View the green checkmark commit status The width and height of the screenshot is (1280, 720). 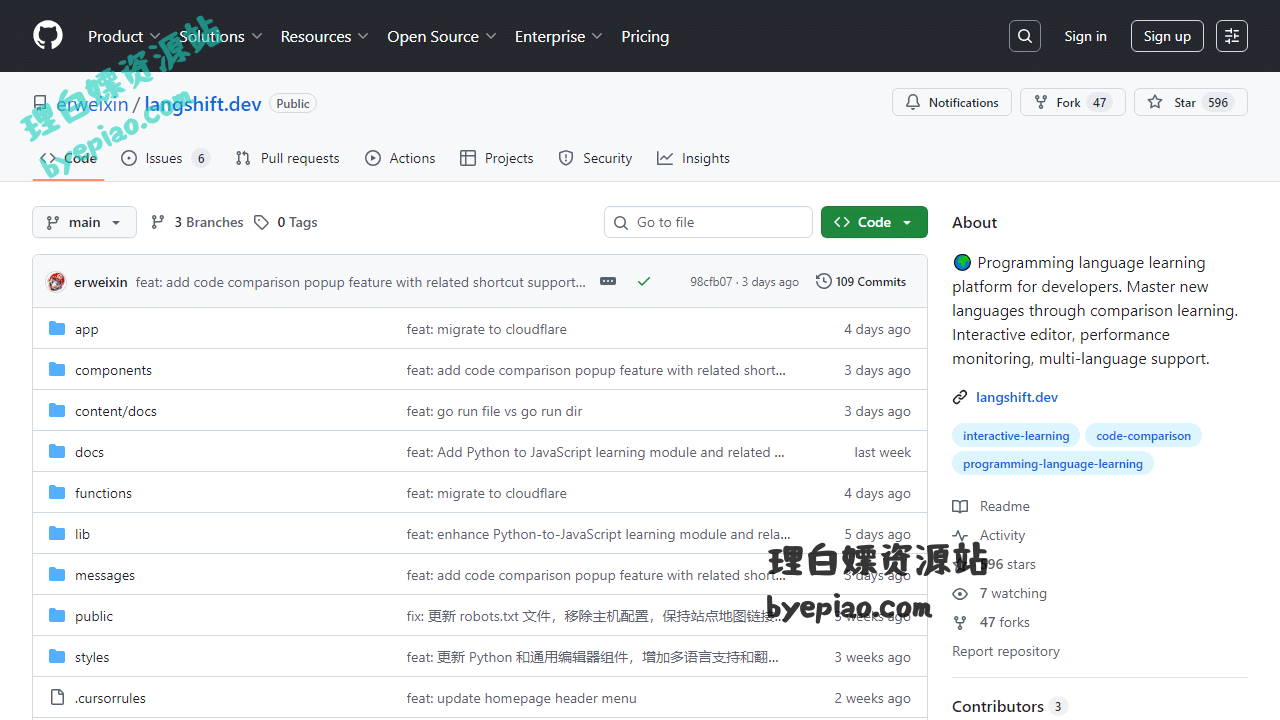tap(644, 282)
